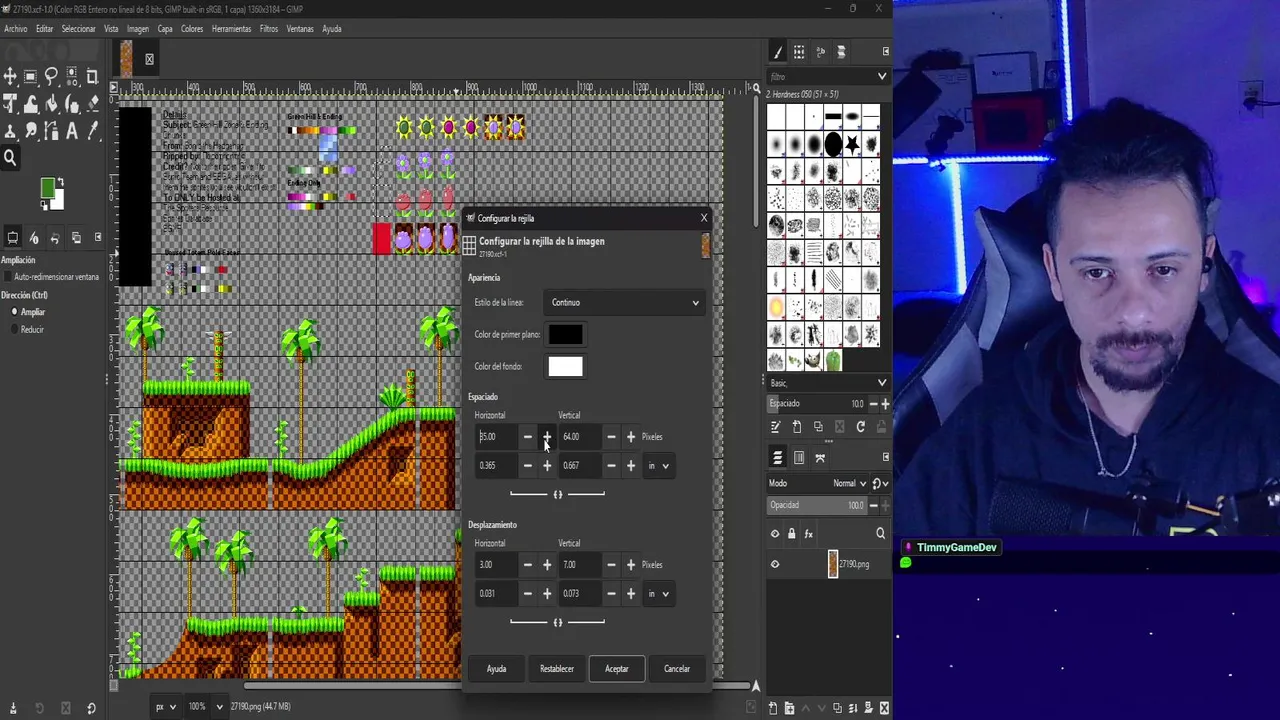Open the Fonts tab
The width and height of the screenshot is (1280, 720).
coord(820,52)
